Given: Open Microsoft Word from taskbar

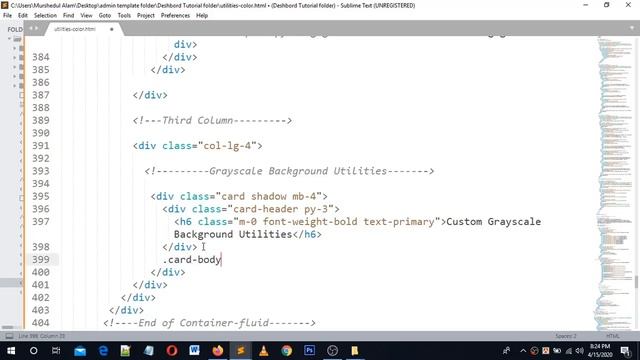Looking at the screenshot, I should pyautogui.click(x=195, y=351).
